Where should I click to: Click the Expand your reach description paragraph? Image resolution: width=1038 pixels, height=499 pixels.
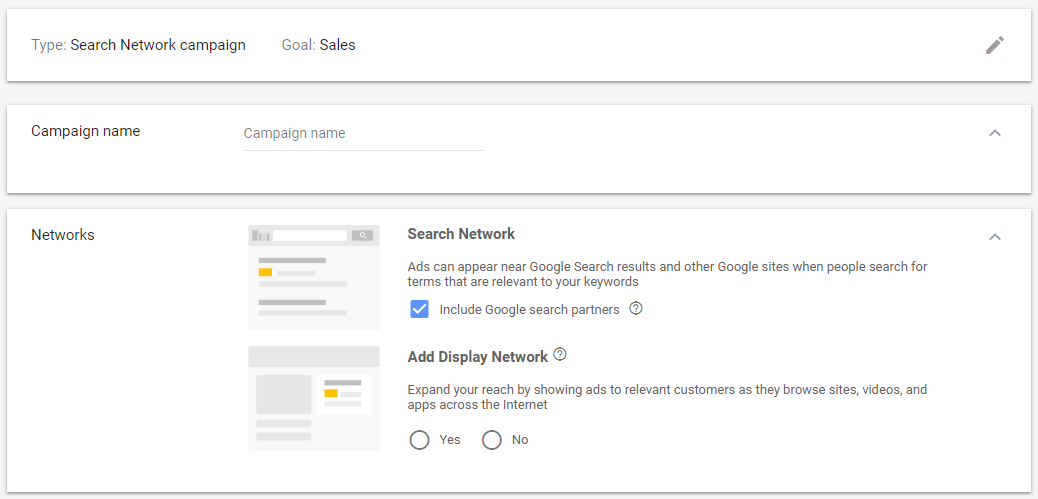(667, 397)
